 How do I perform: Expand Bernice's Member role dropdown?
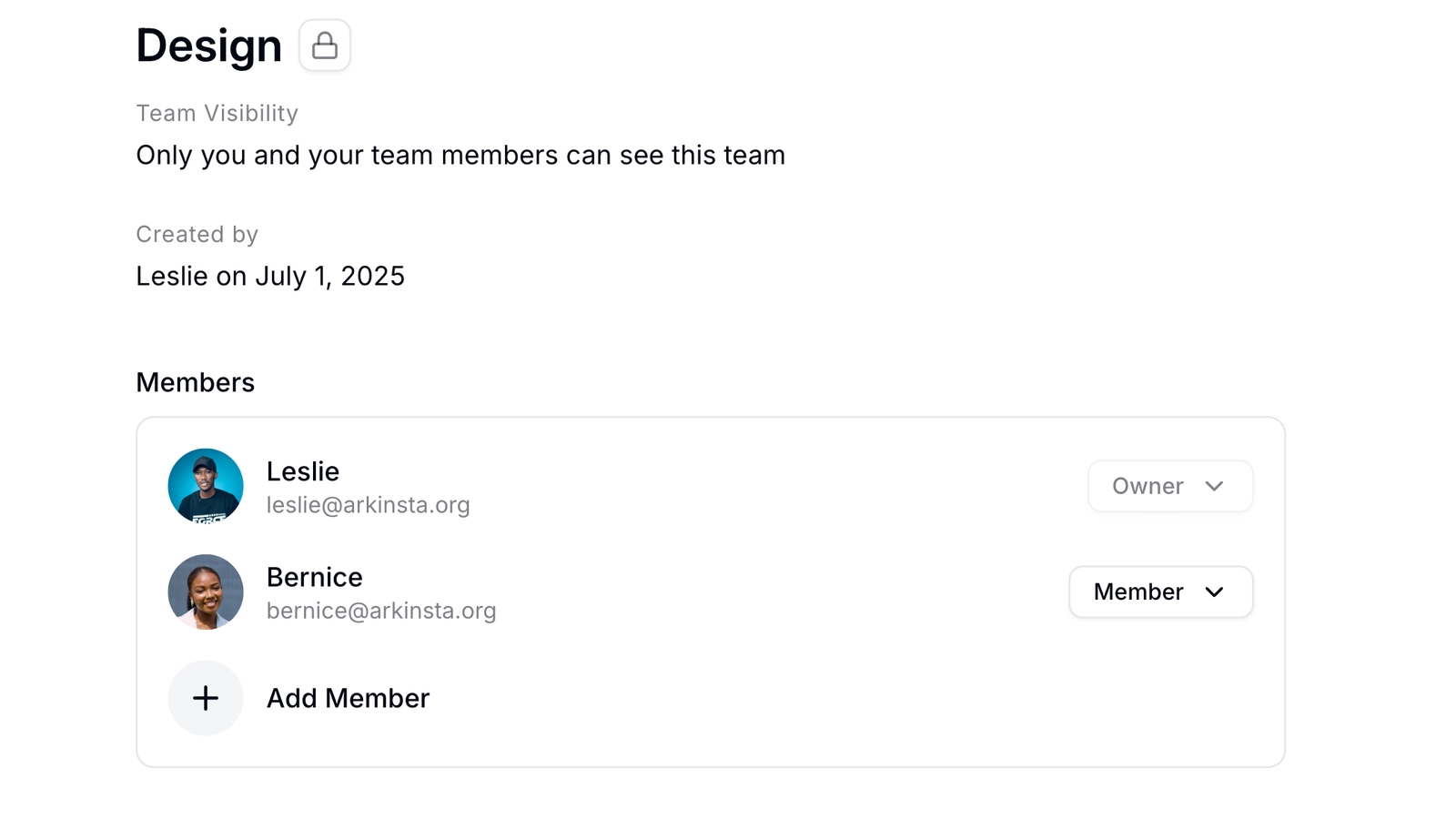tap(1161, 591)
